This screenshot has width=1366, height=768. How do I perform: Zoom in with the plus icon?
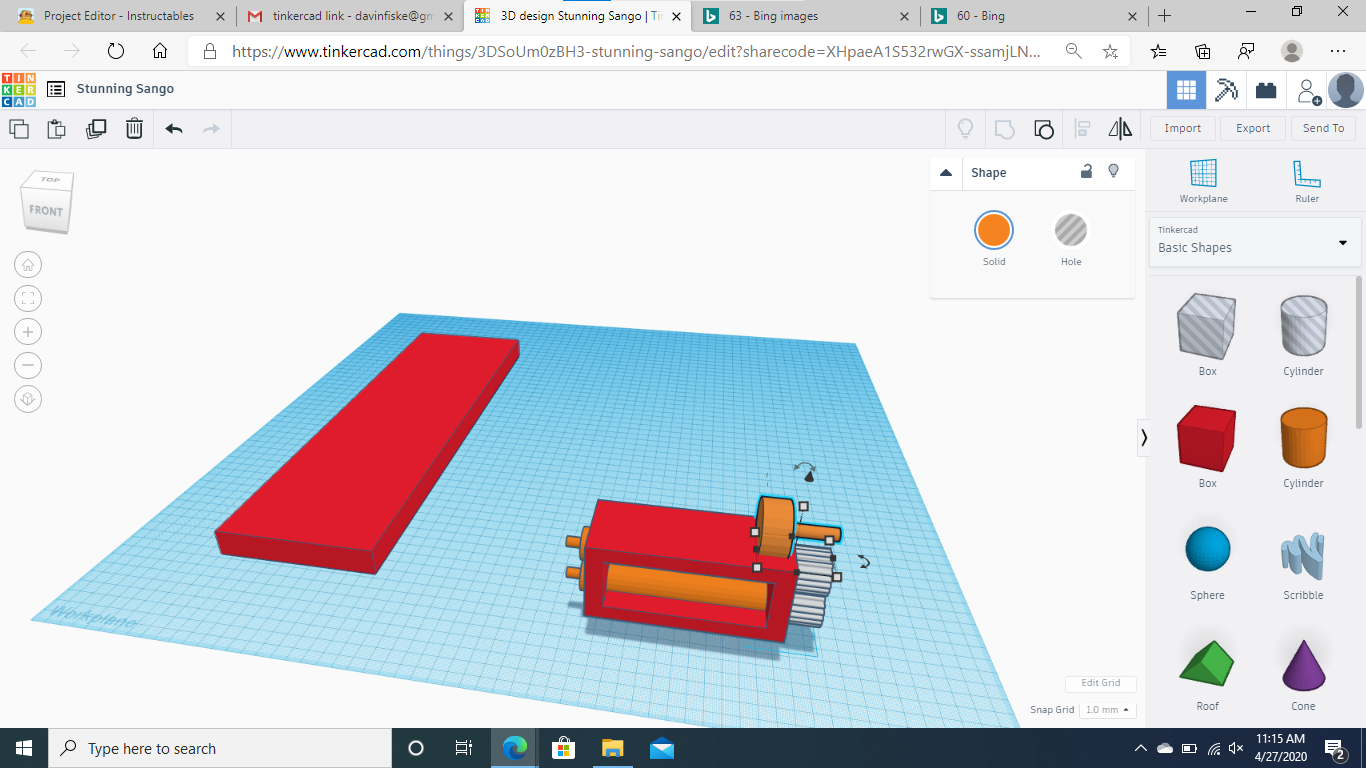[28, 332]
